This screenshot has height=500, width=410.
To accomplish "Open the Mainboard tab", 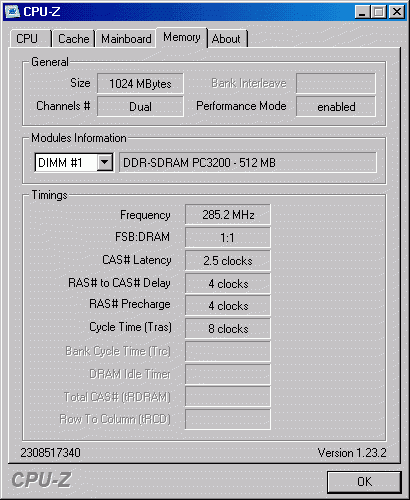I will (126, 39).
